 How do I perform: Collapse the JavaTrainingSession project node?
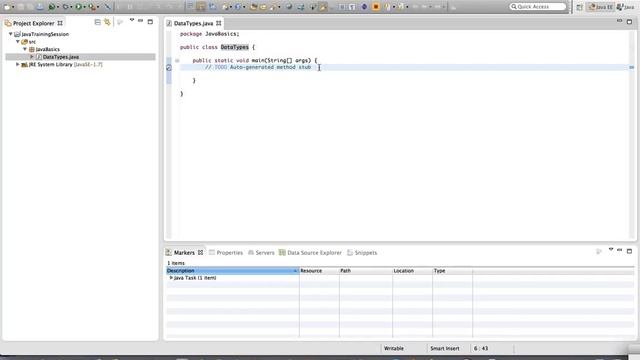point(11,34)
